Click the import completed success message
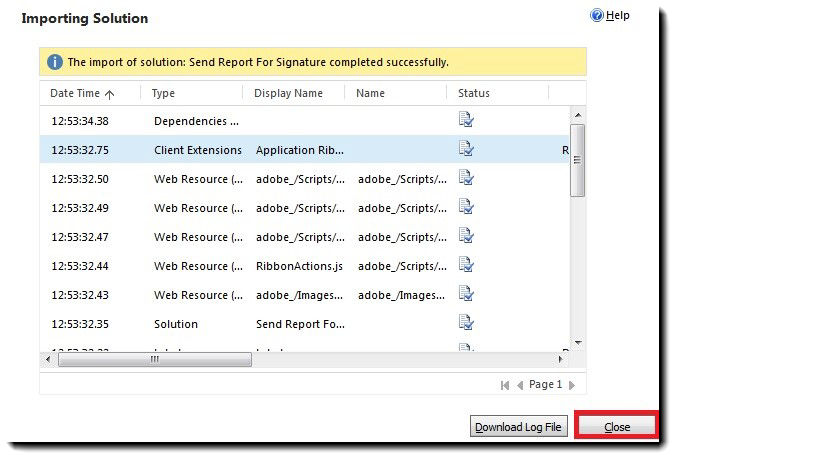Screen dimensions: 830x455 click(258, 62)
